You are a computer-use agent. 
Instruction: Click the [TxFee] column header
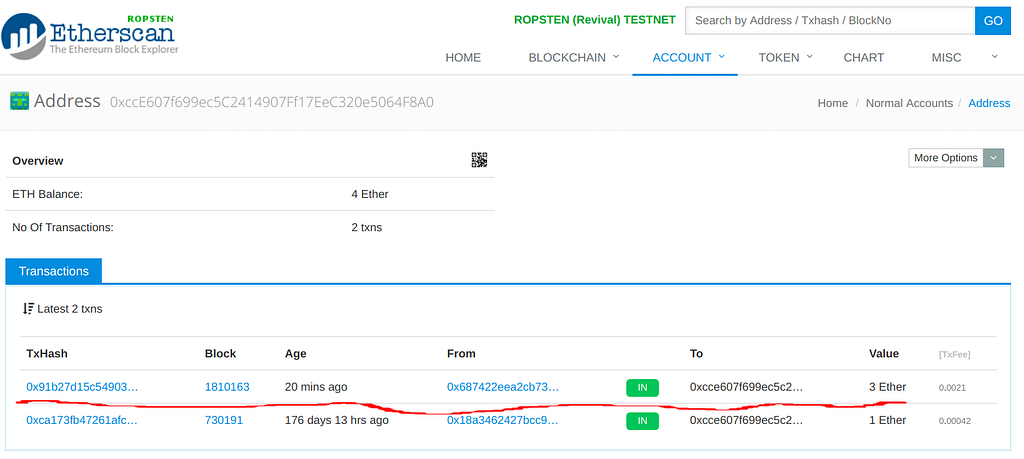[954, 355]
